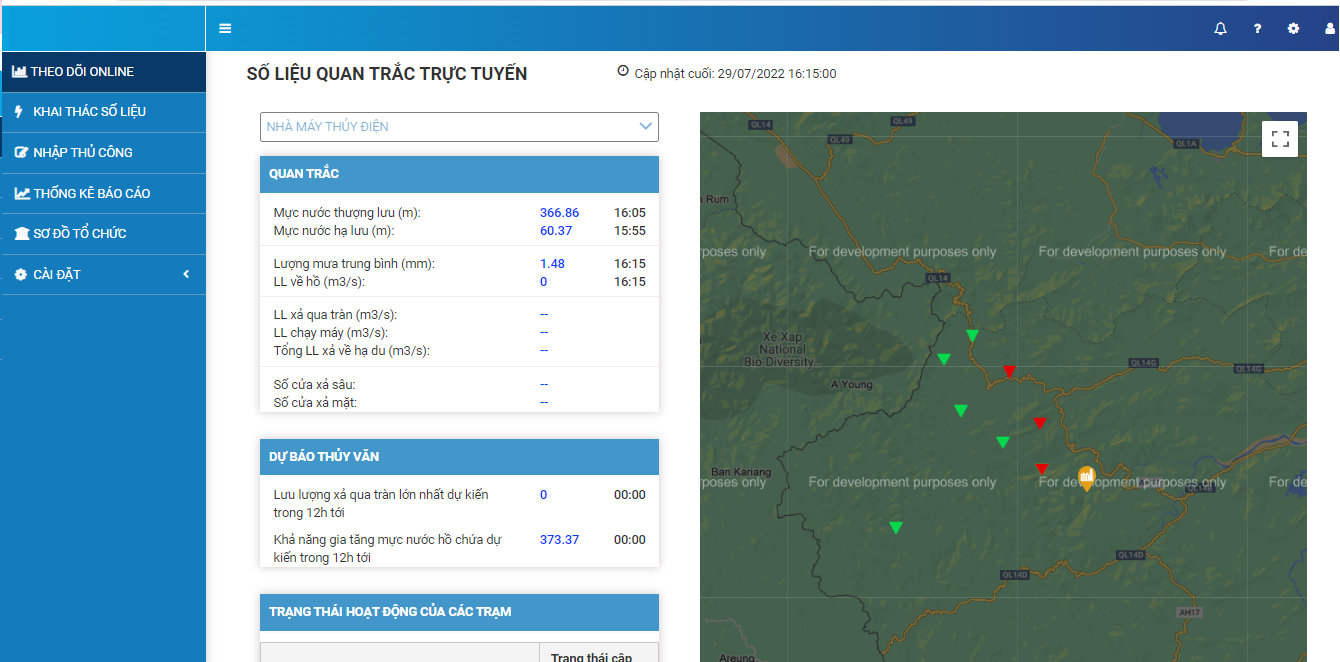Open the notifications bell icon
Viewport: 1340px width, 662px height.
pos(1220,29)
